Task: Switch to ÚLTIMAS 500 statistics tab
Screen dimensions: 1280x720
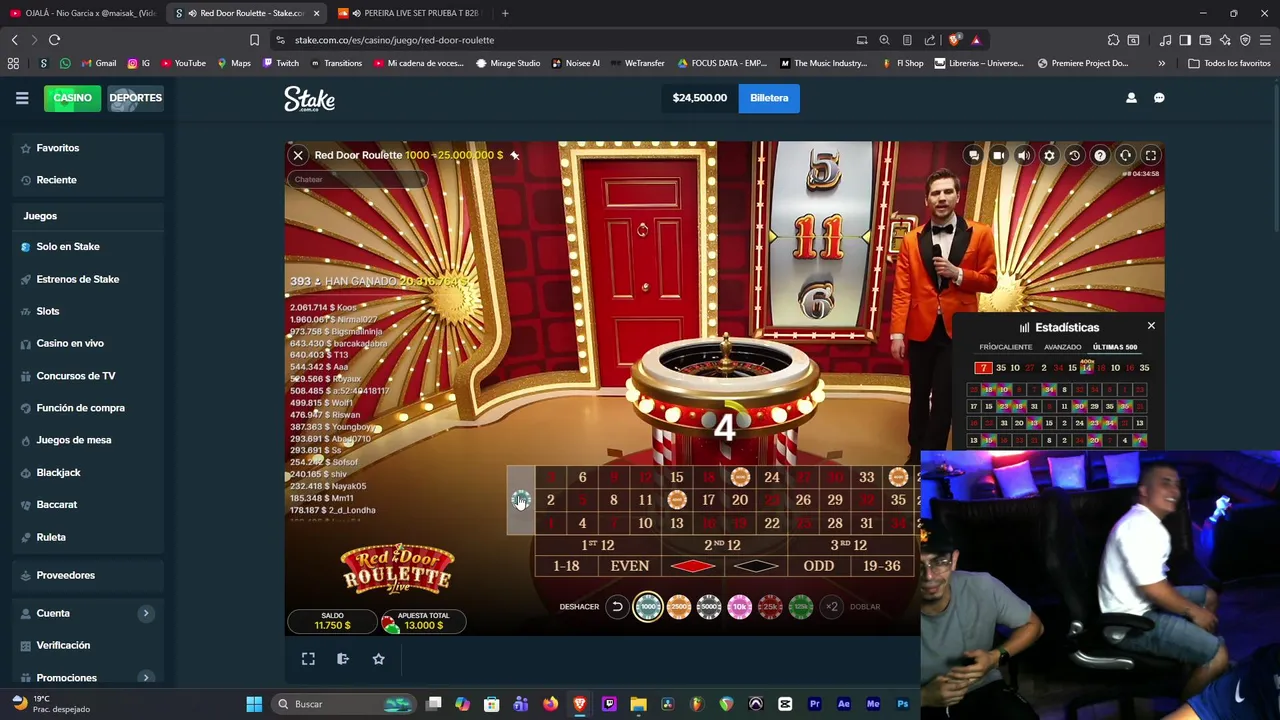Action: [x=1115, y=347]
